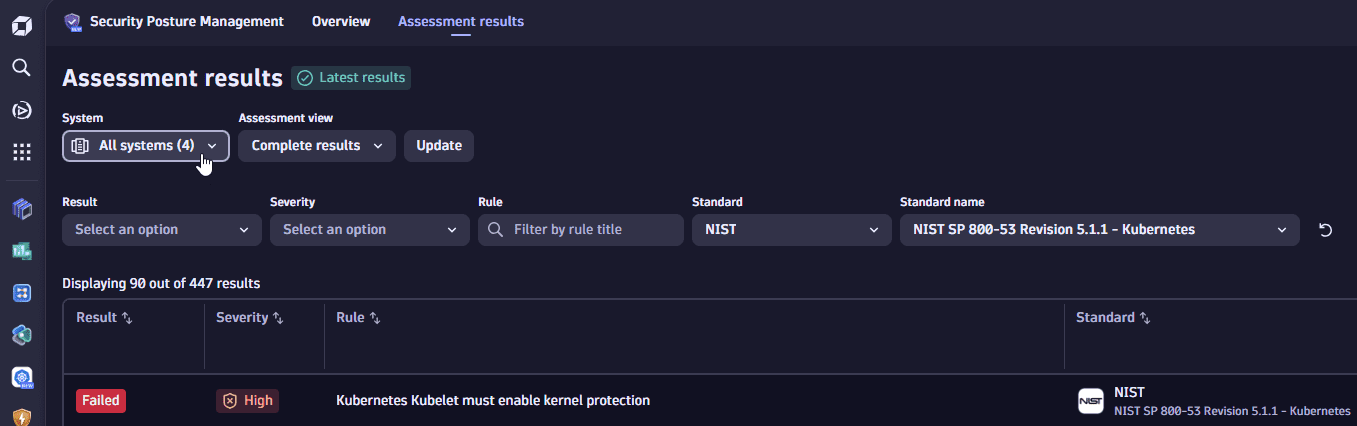Screen dimensions: 1357x426
Task: Sort by the Result column
Action: pos(126,318)
